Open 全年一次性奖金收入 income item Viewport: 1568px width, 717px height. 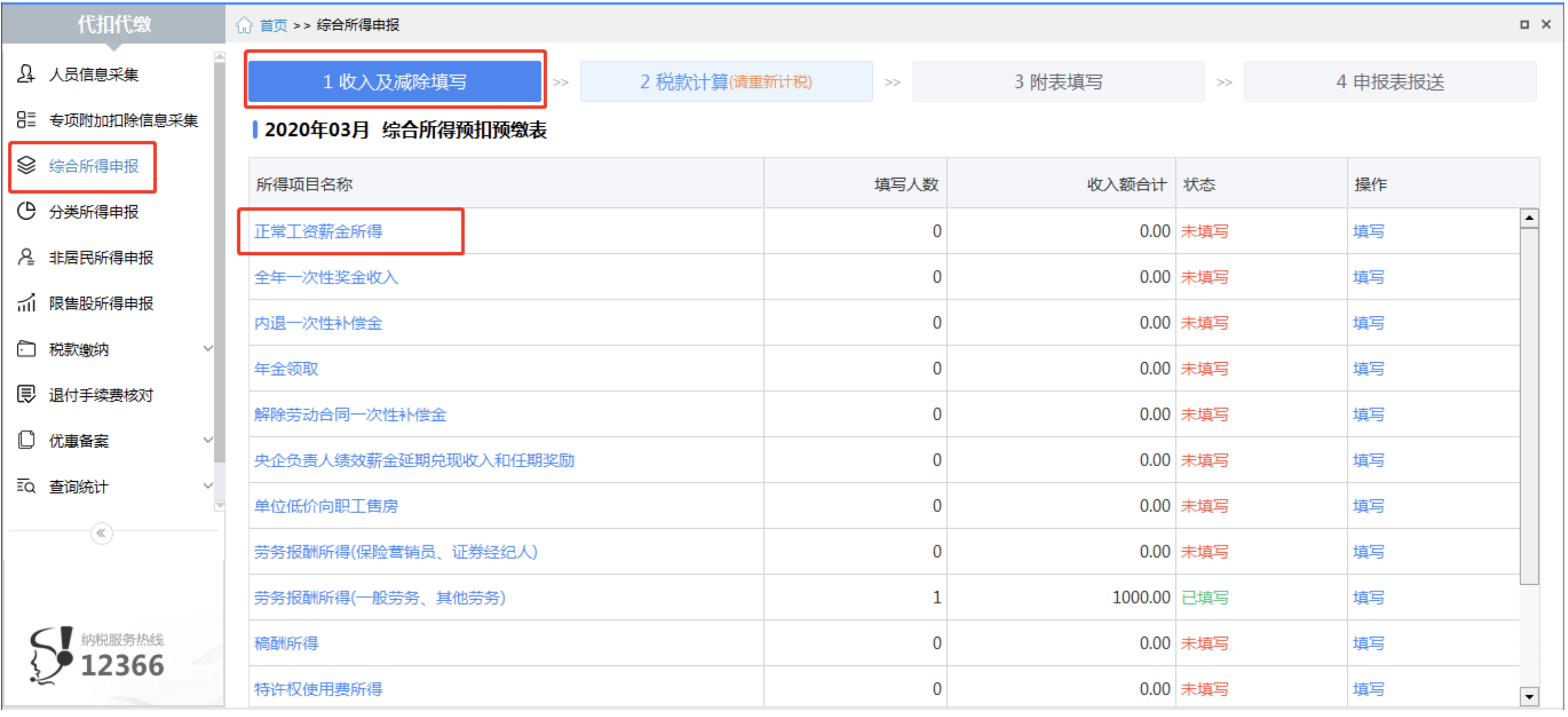point(326,277)
